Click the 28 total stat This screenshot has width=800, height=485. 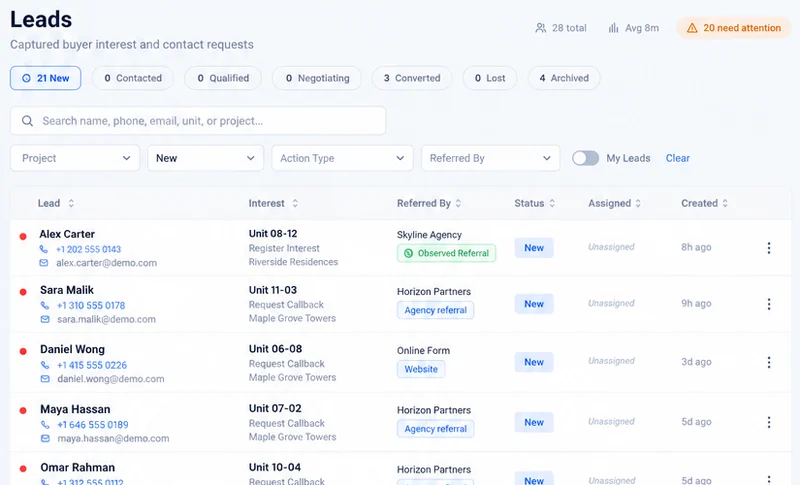click(561, 28)
